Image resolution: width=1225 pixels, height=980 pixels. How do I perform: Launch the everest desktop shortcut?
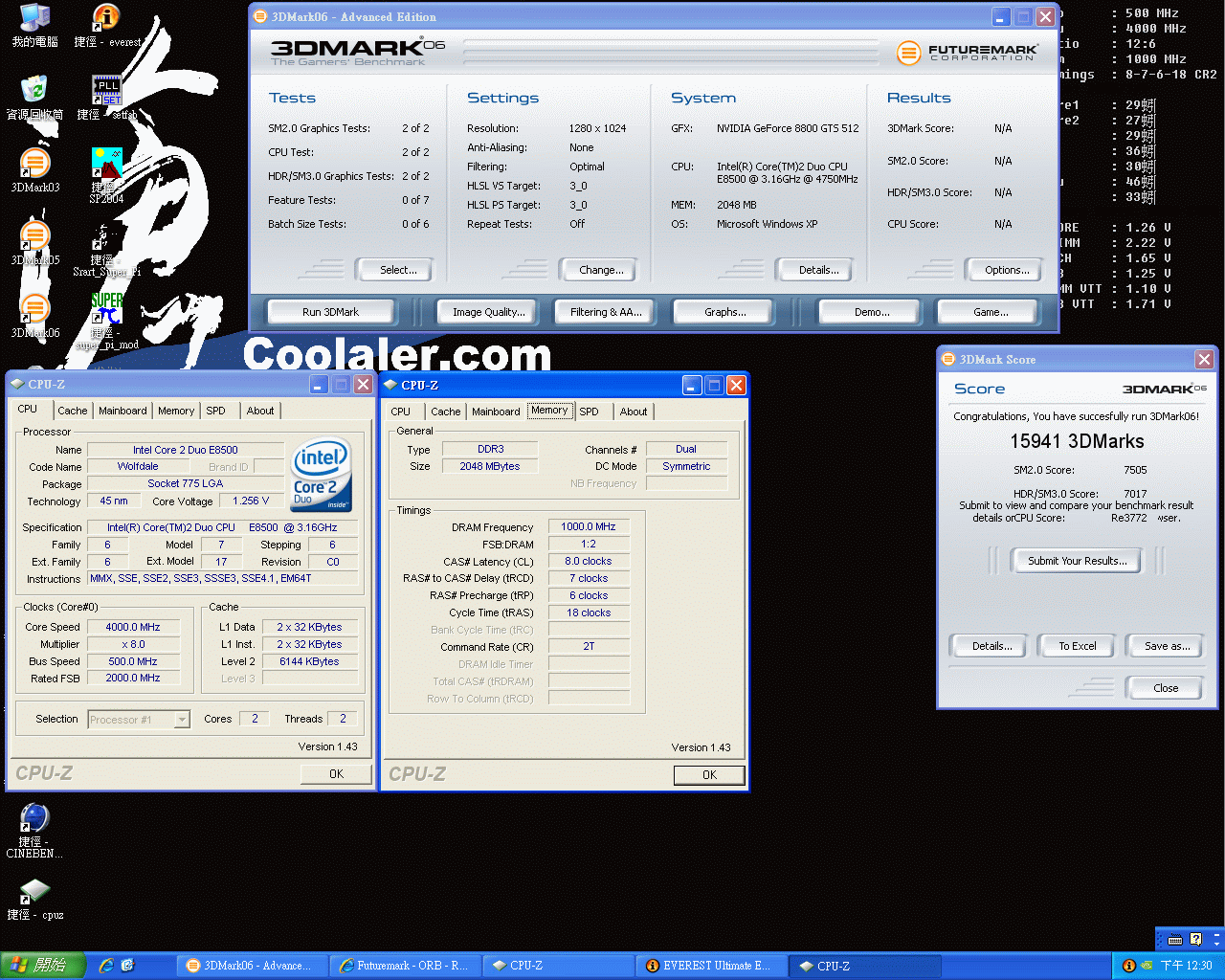click(106, 18)
